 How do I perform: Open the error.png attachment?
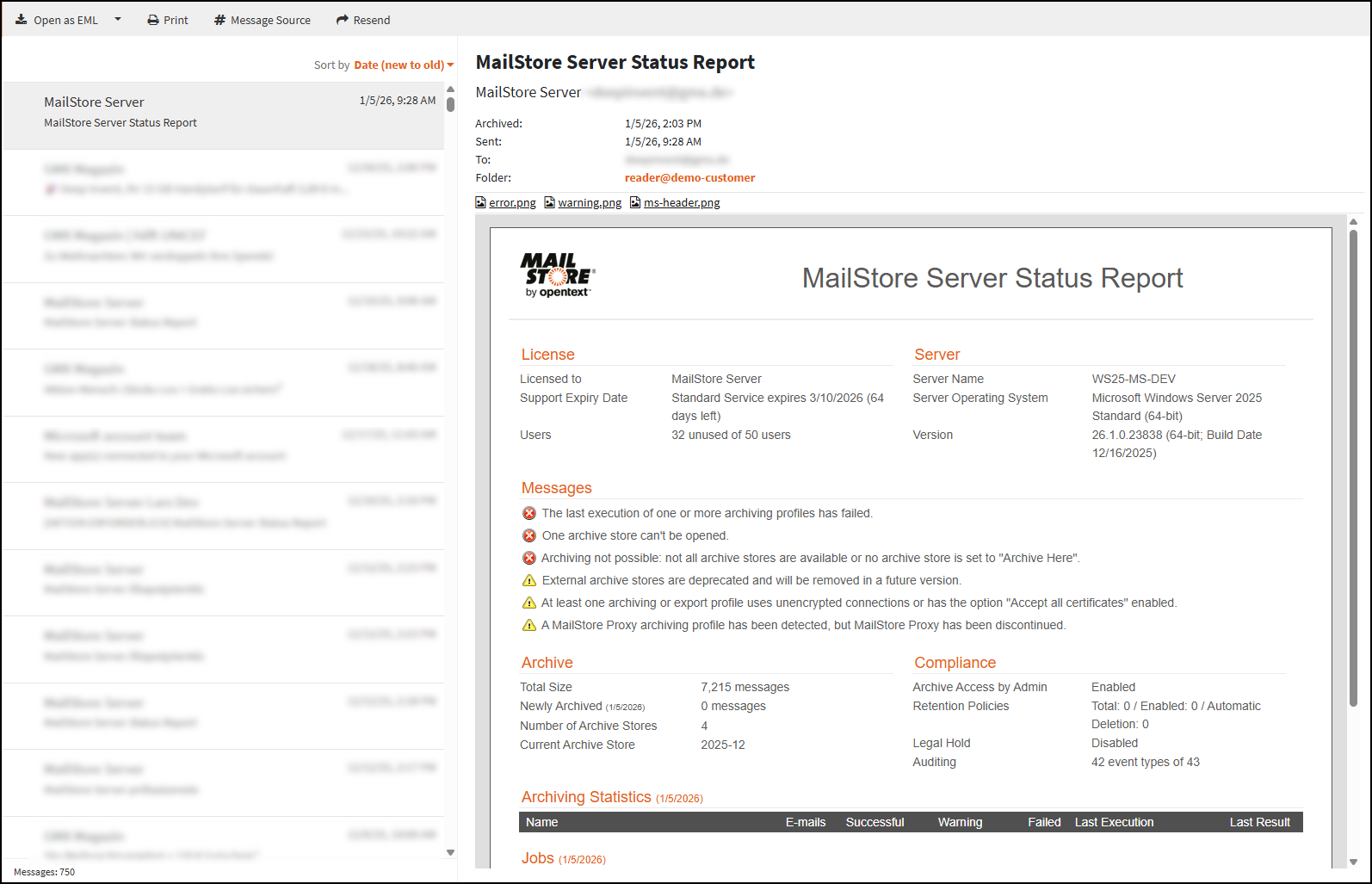pos(511,203)
